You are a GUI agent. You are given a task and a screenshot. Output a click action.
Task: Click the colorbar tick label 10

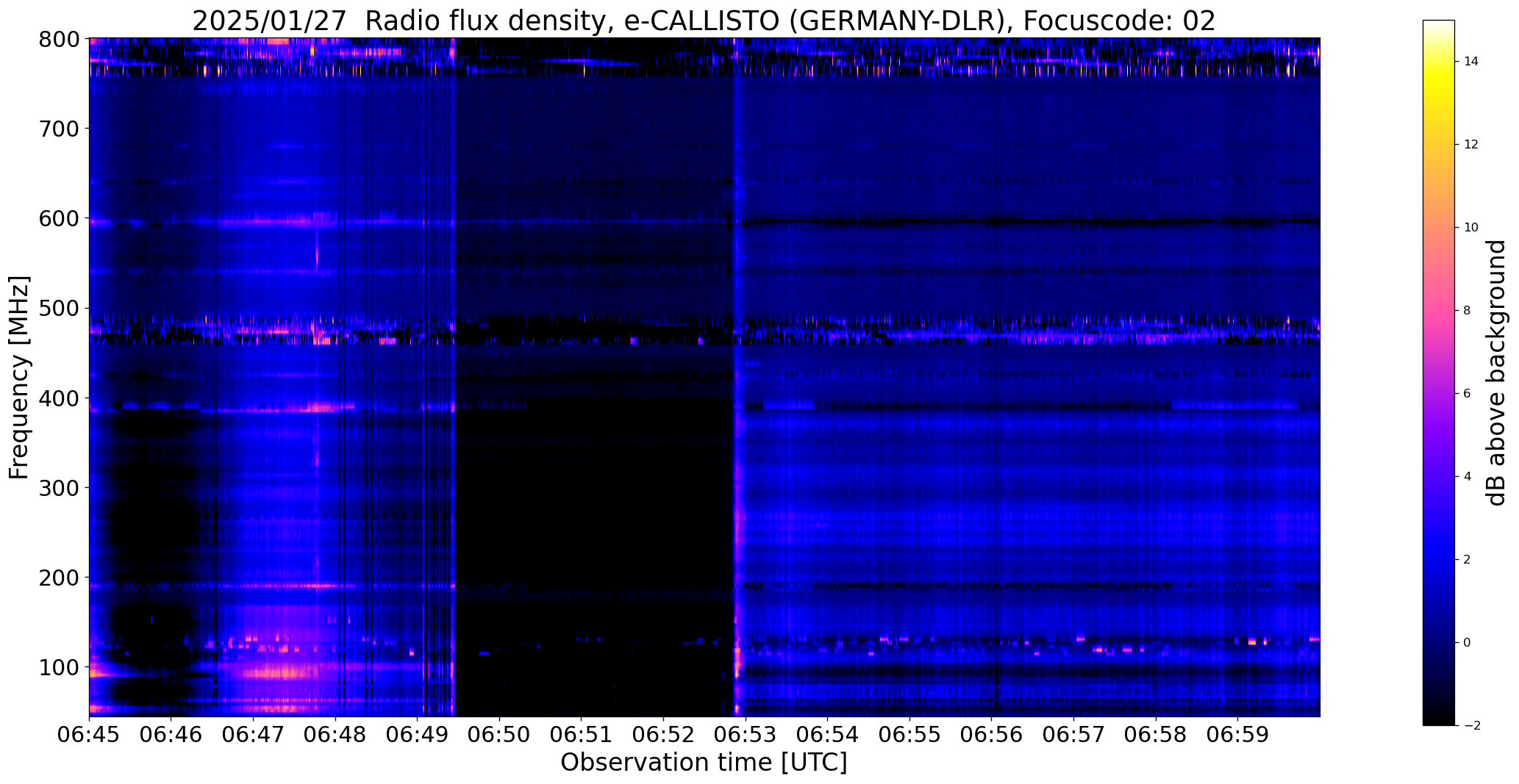[1471, 228]
